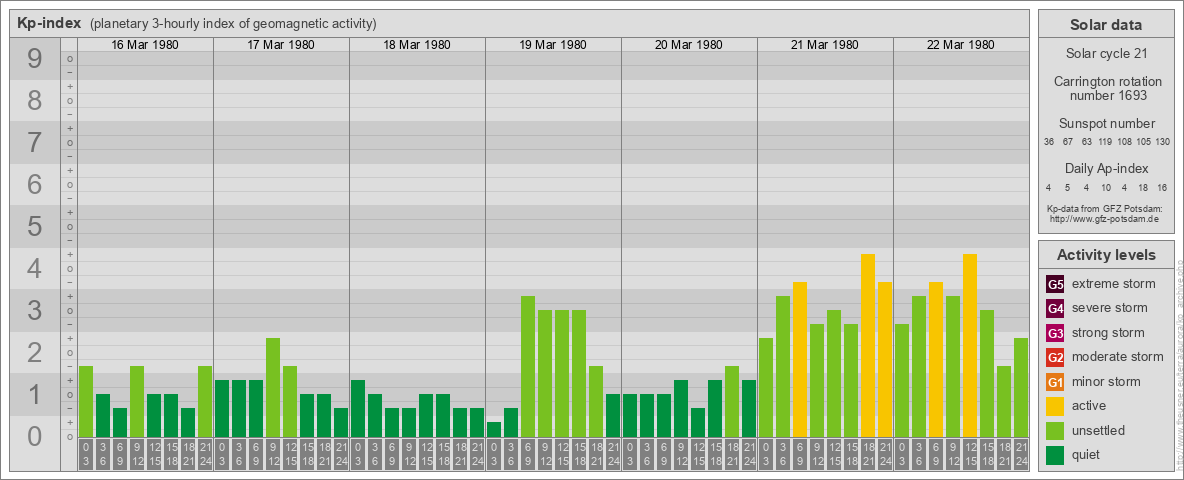Click the G2 moderate storm icon
Image resolution: width=1184 pixels, height=480 pixels.
click(x=1055, y=357)
